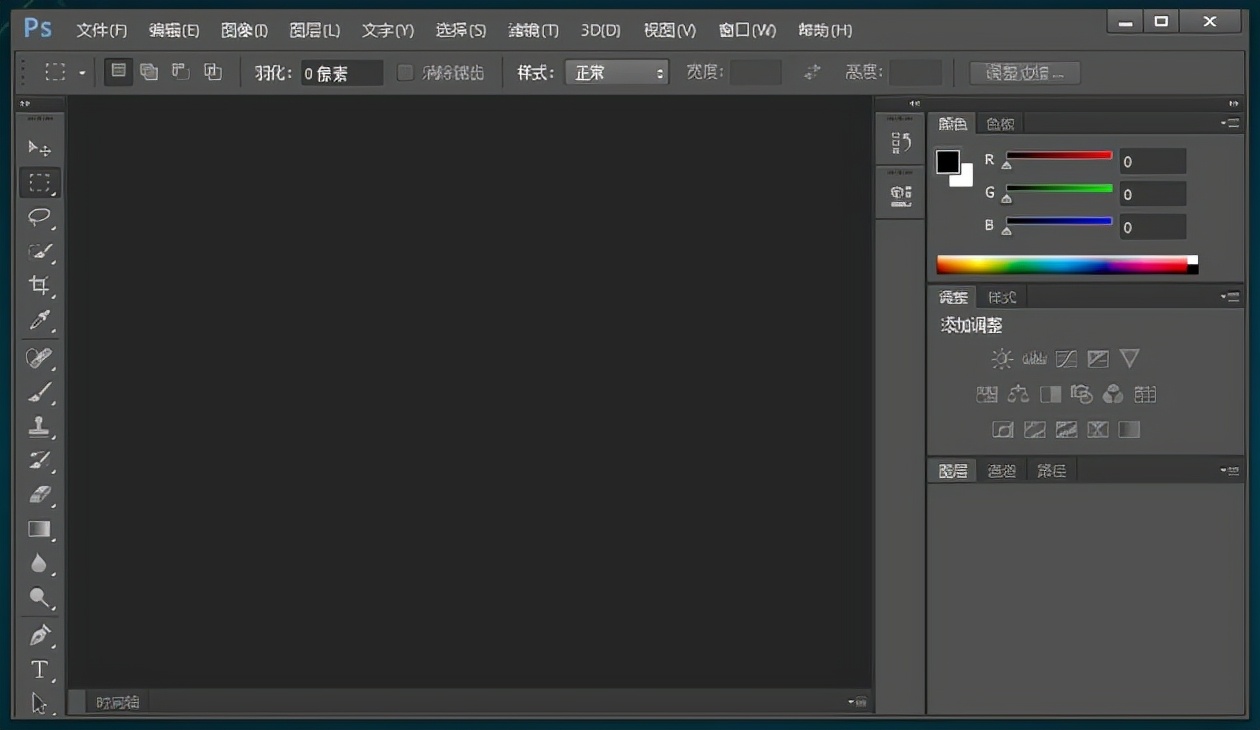The width and height of the screenshot is (1260, 730).
Task: Select the Eraser tool
Action: point(39,494)
